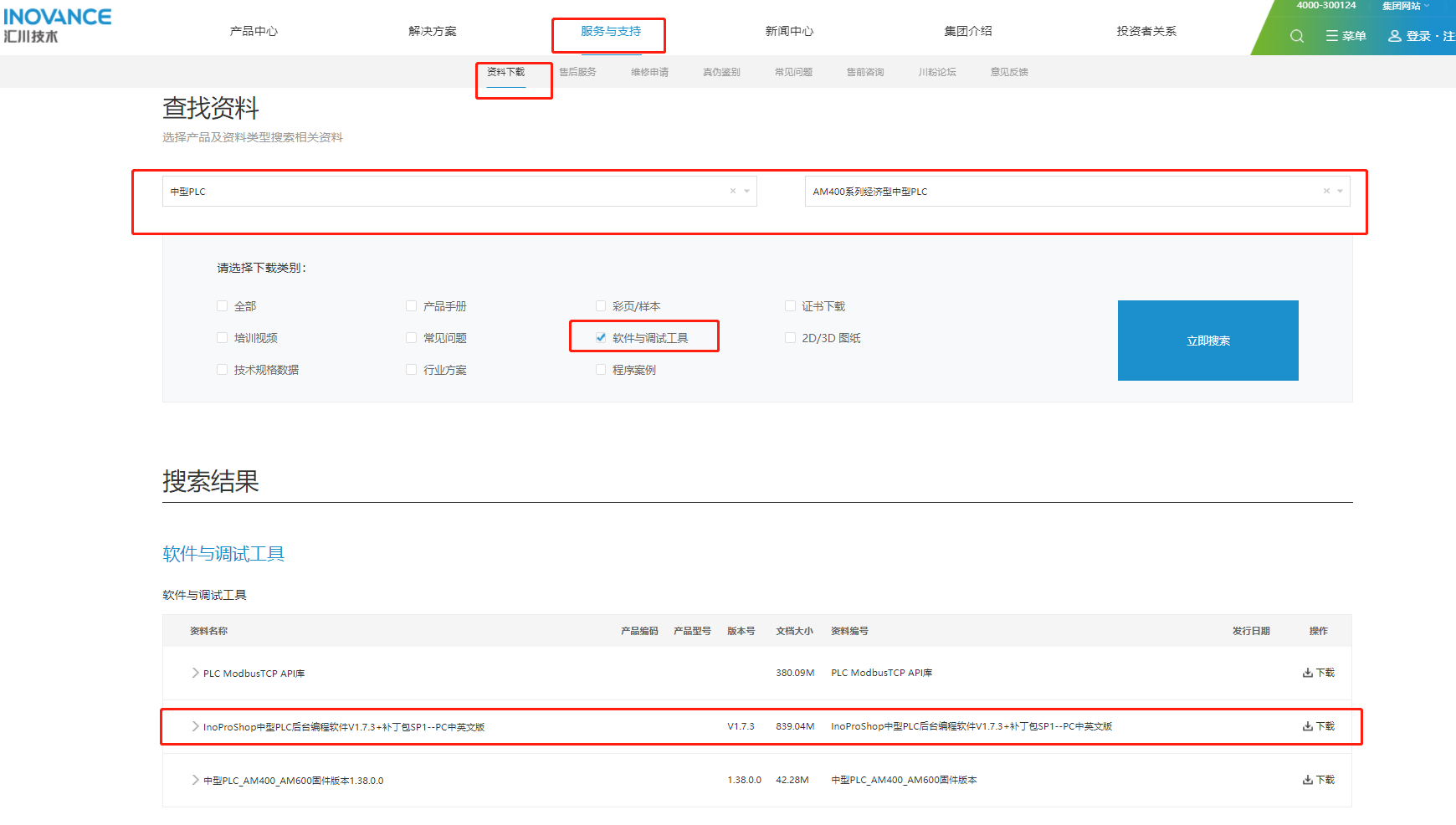Select the 资料下载 sub-tab
The image size is (1456, 825).
click(x=506, y=72)
